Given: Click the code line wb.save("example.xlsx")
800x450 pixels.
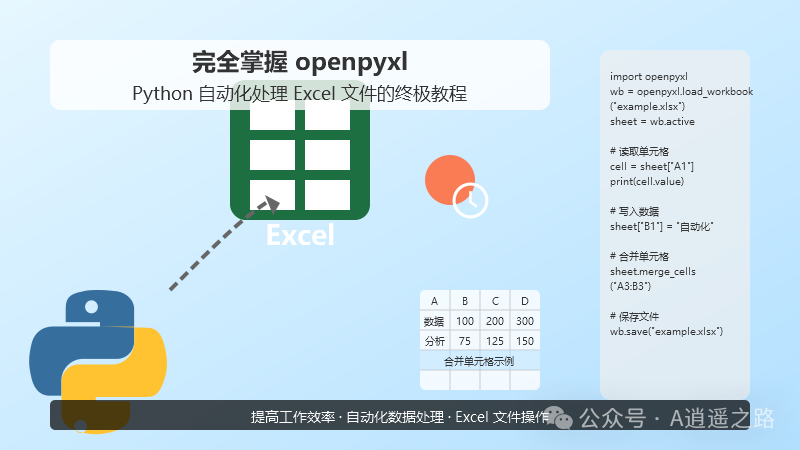Looking at the screenshot, I should (x=666, y=332).
